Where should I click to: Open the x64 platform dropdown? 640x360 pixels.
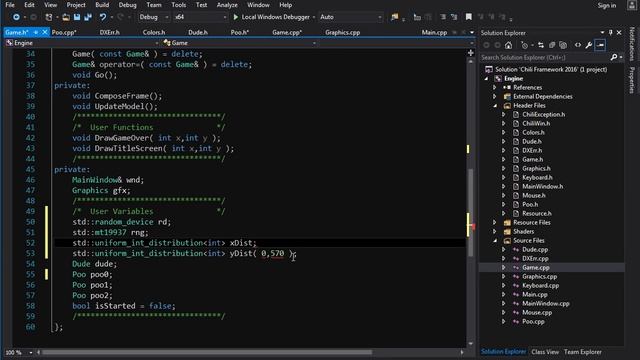pyautogui.click(x=200, y=17)
